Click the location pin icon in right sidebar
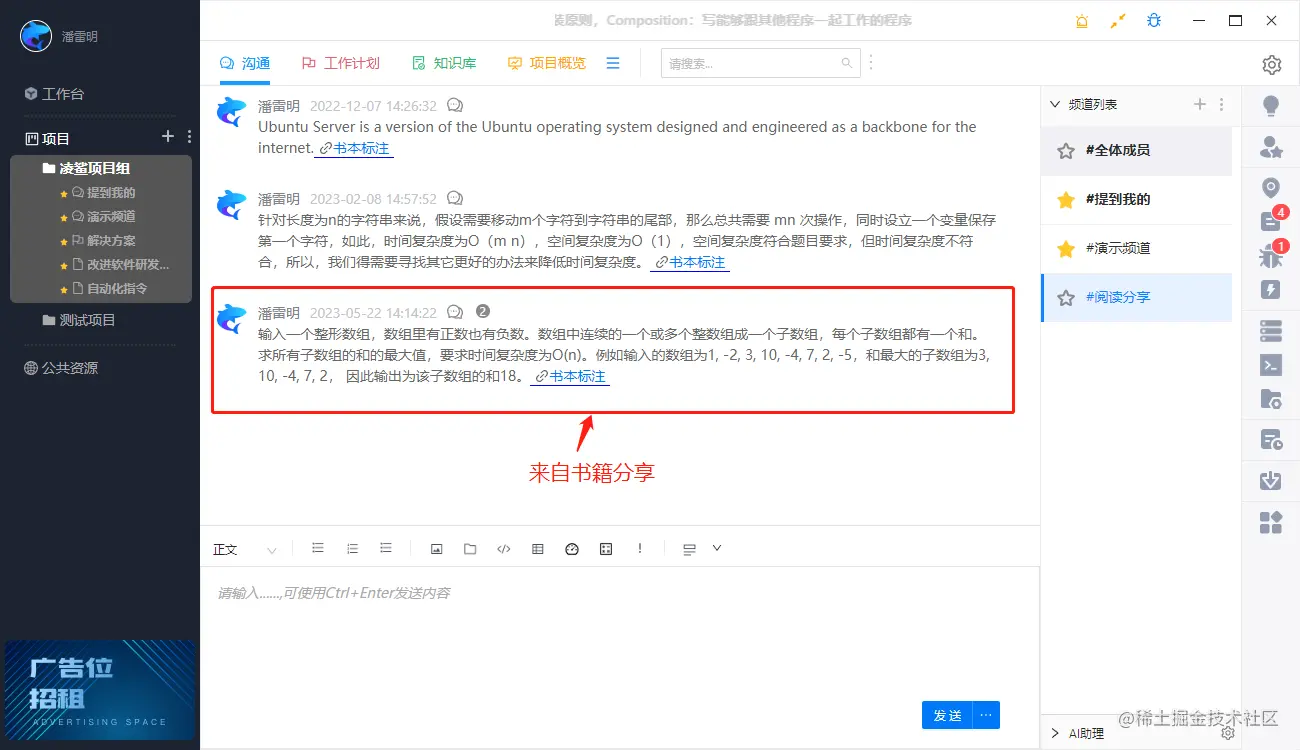The height and width of the screenshot is (750, 1300). click(1271, 188)
